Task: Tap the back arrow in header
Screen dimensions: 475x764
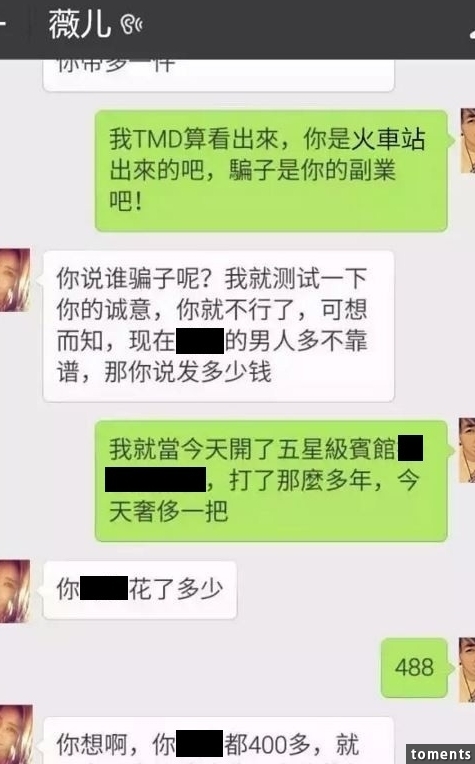Action: (x=2, y=24)
